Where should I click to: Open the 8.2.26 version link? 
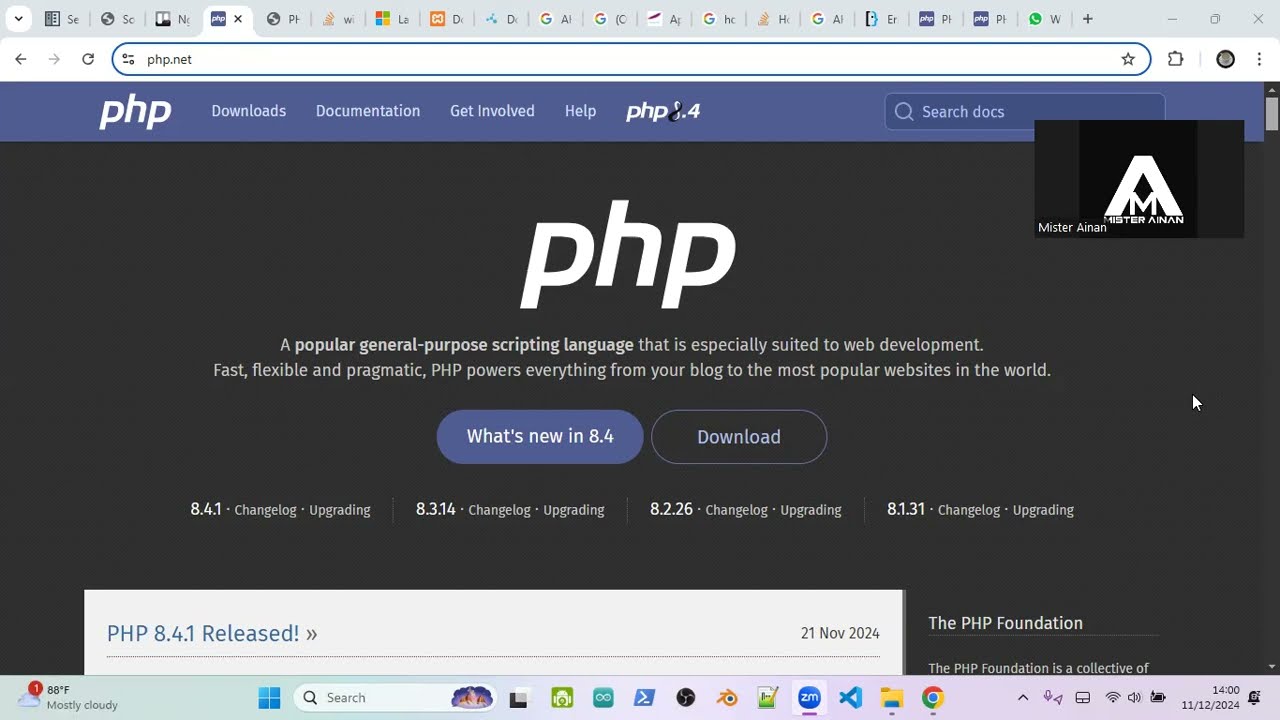(x=671, y=509)
